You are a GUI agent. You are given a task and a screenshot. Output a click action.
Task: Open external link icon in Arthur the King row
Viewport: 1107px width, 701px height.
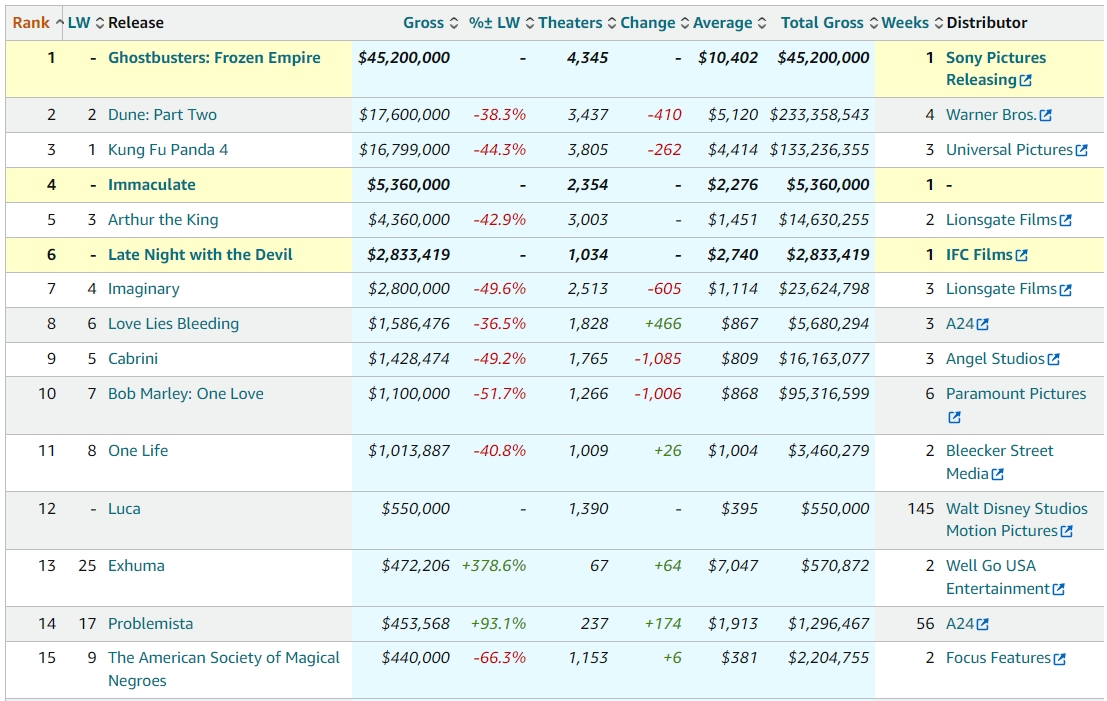(1066, 220)
